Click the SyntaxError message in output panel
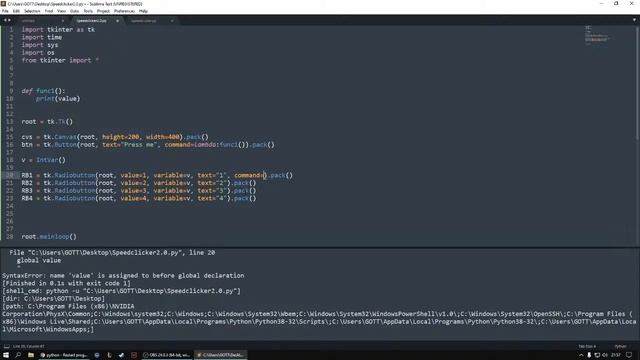 point(123,276)
